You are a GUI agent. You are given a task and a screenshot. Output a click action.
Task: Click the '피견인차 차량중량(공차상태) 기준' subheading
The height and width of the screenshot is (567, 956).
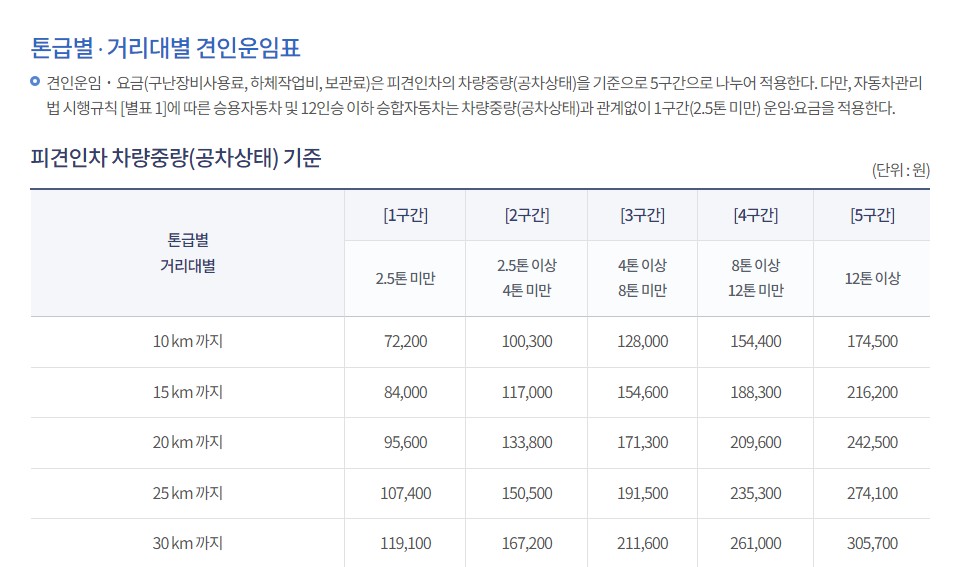(x=176, y=158)
